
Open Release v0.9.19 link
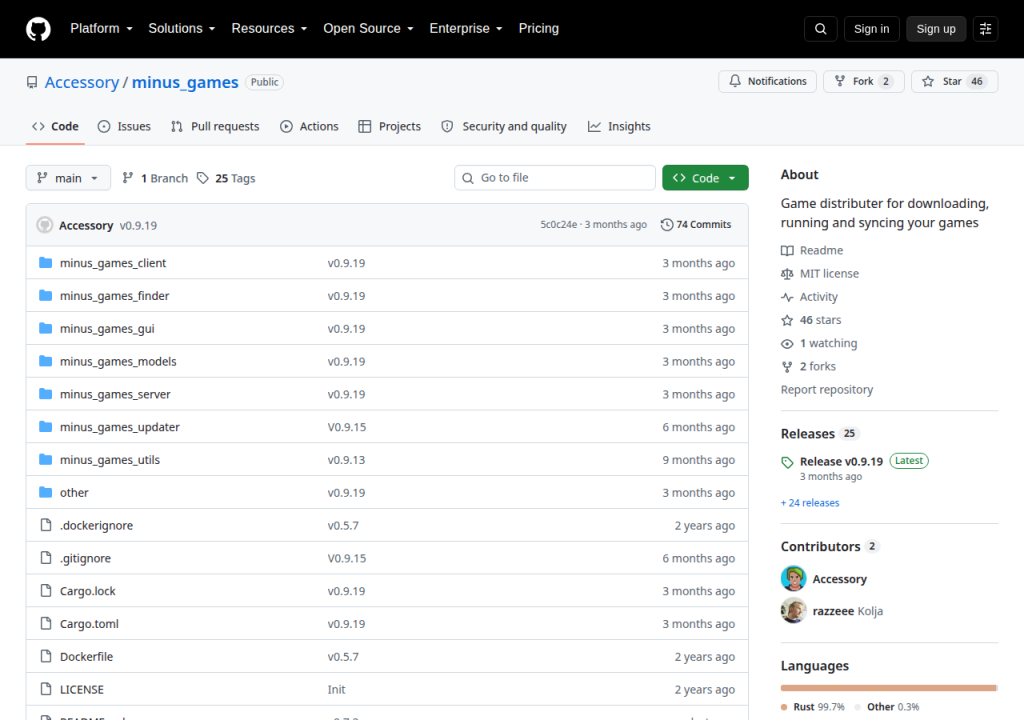click(841, 461)
